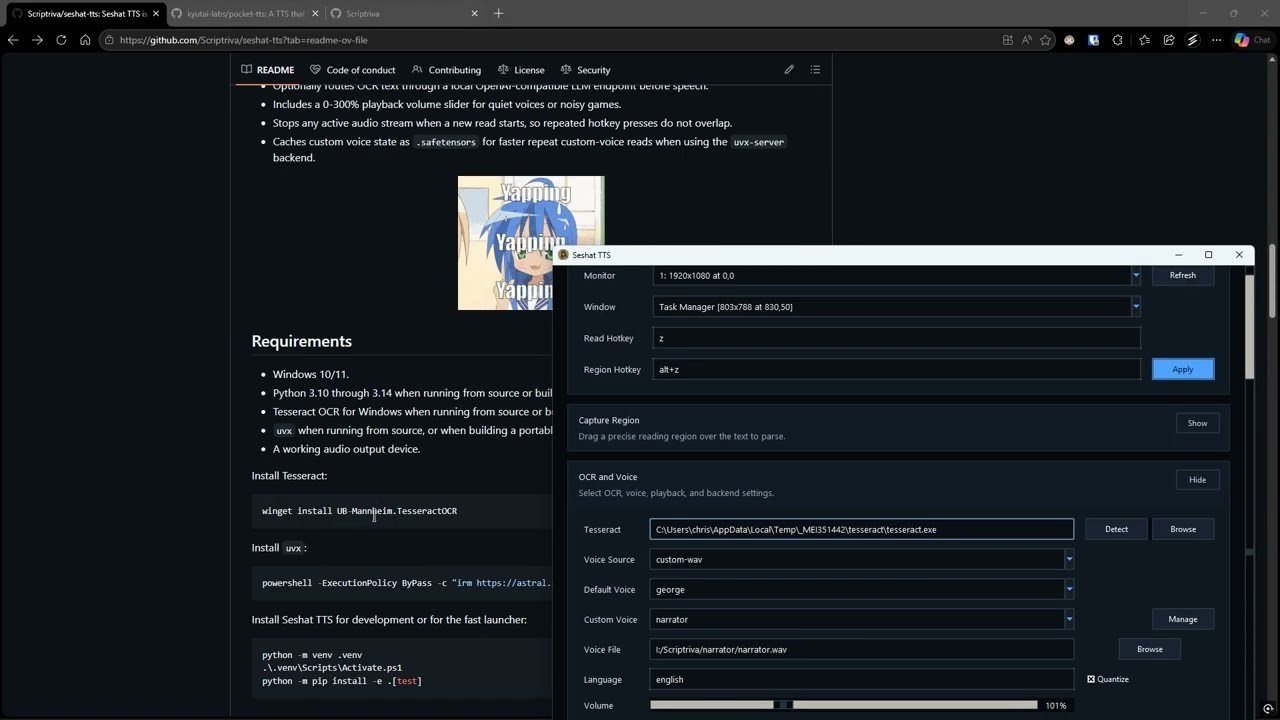The width and height of the screenshot is (1280, 720).
Task: Detect the Tesseract executable
Action: click(1116, 529)
